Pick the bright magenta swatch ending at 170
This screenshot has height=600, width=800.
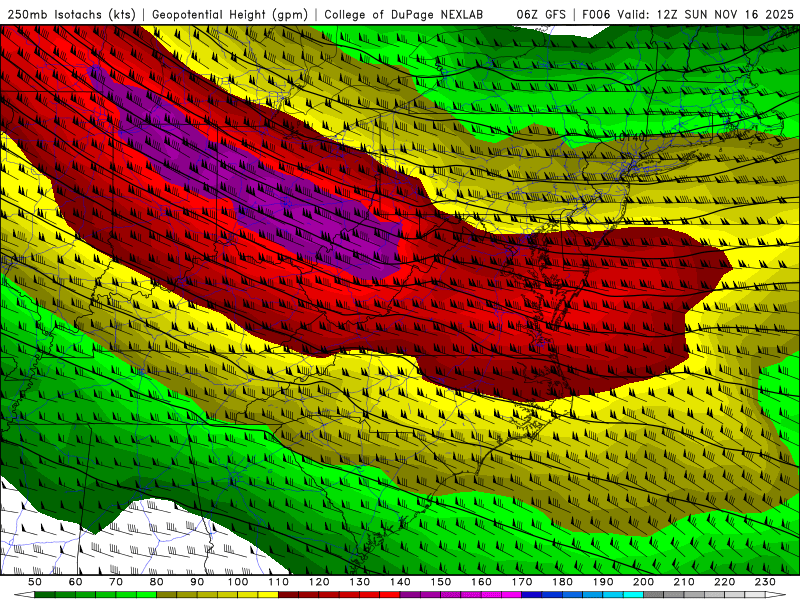pyautogui.click(x=512, y=594)
